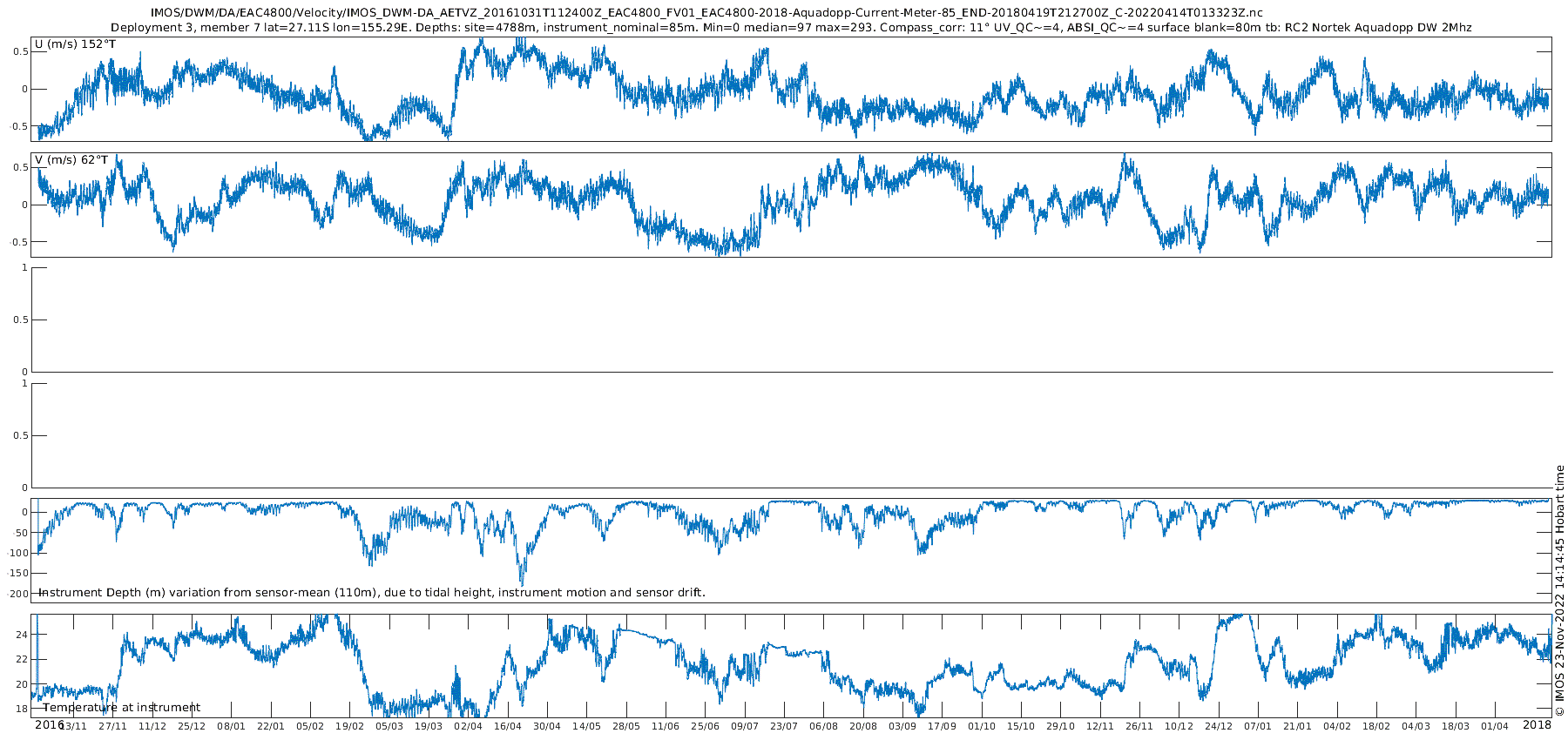Click the 'V (m/s) 62°T' panel label
Image resolution: width=1568 pixels, height=740 pixels.
[71, 160]
